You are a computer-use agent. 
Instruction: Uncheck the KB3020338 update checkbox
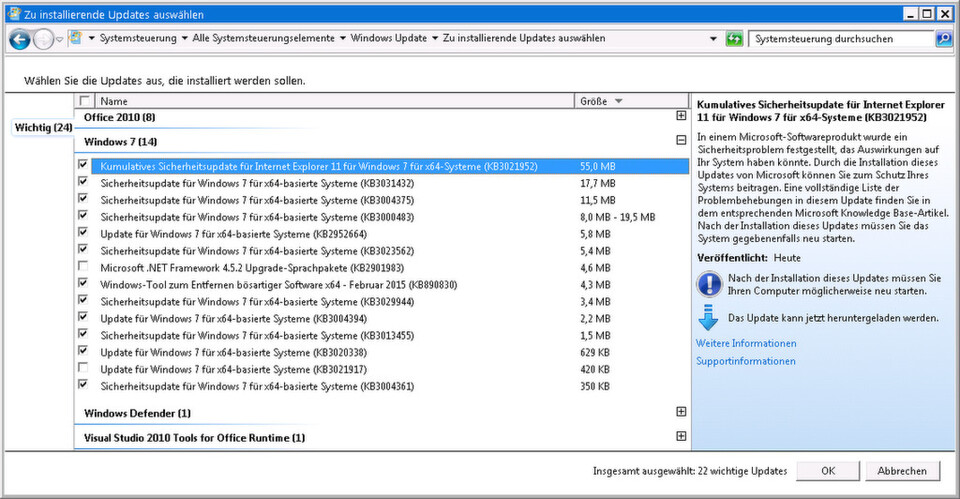pos(83,351)
